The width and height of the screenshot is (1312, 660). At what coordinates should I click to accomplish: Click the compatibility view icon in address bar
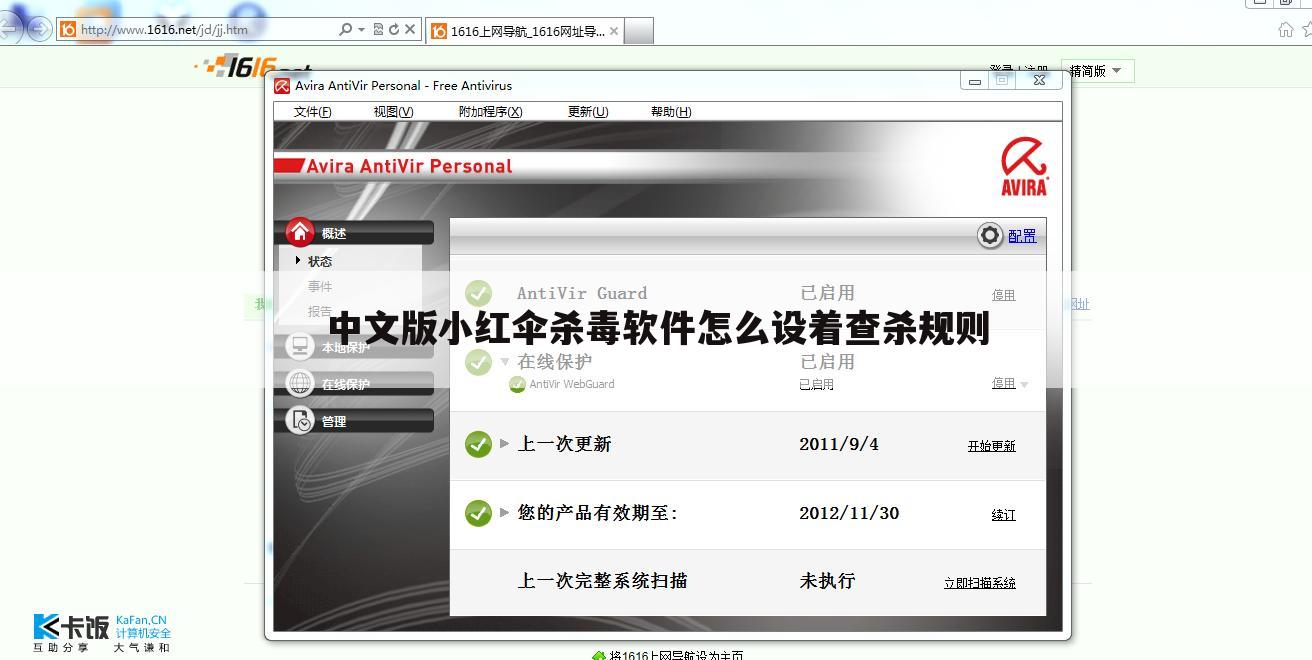[x=378, y=30]
